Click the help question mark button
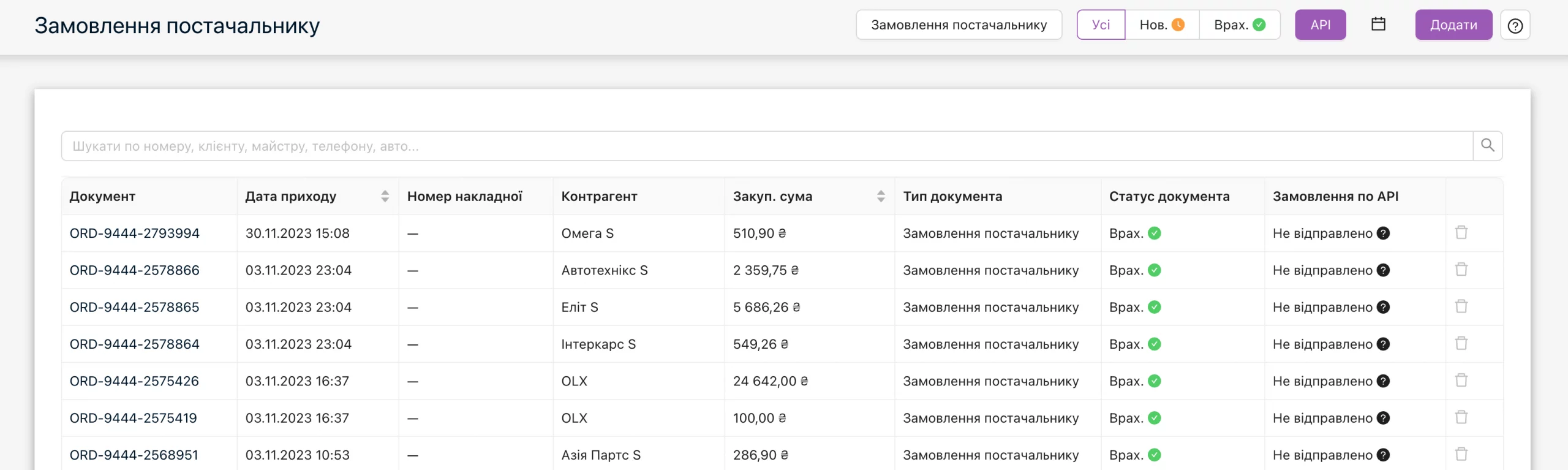This screenshot has width=1568, height=470. 1515,26
